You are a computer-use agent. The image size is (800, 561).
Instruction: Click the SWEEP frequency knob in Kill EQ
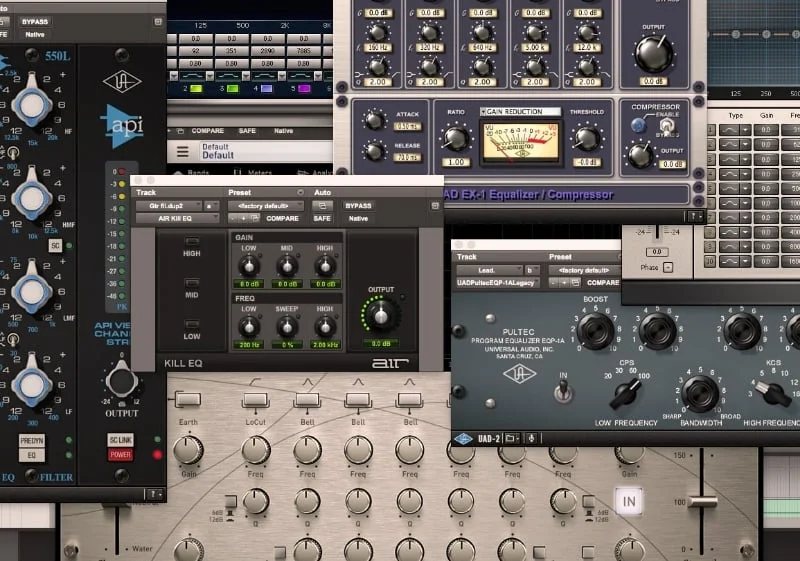point(287,326)
